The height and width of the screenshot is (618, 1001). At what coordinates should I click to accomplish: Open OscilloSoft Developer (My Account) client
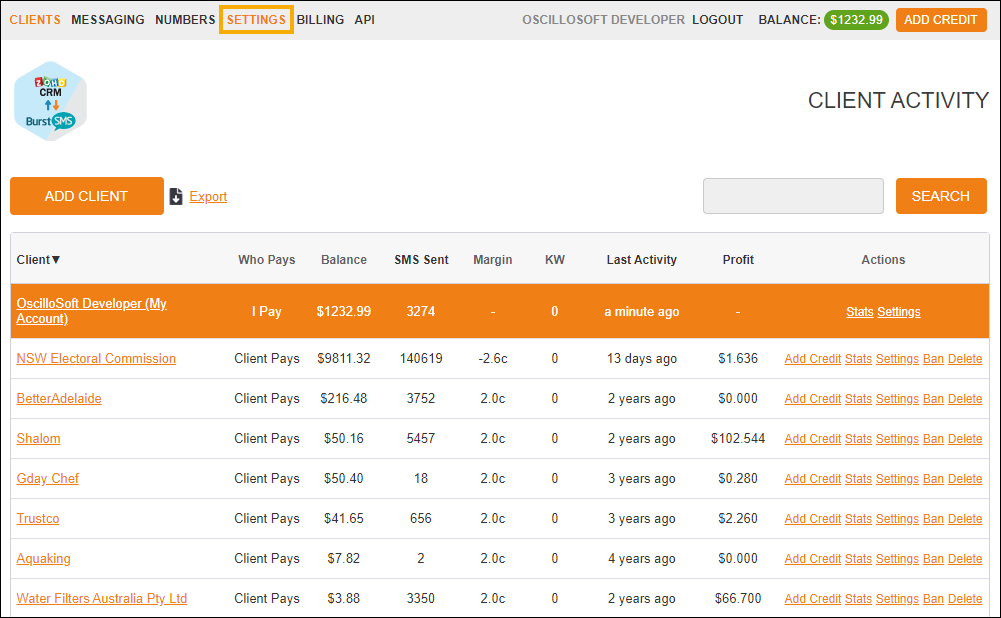point(91,311)
